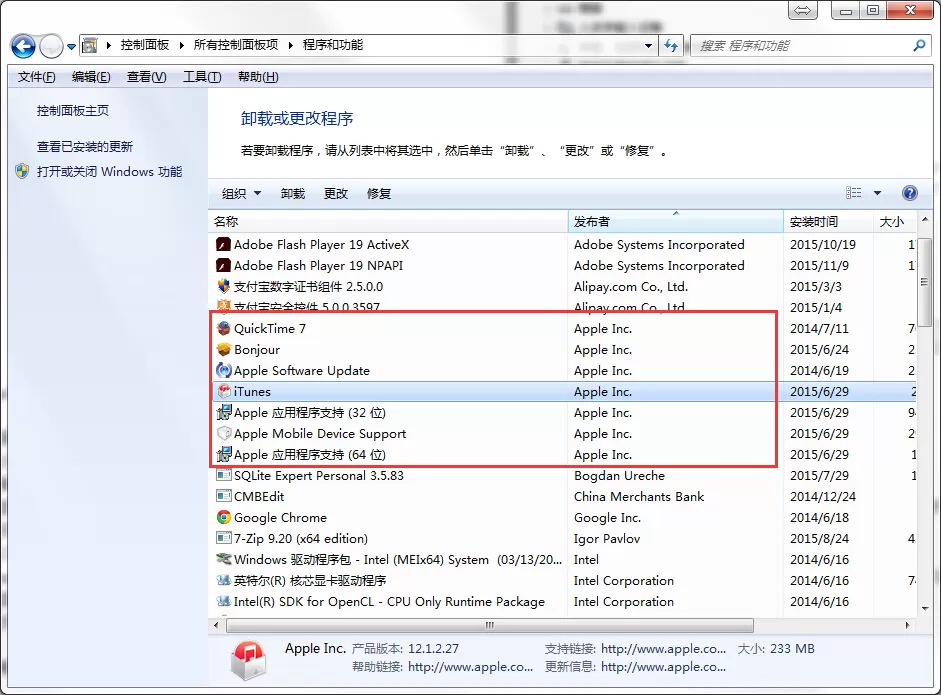941x695 pixels.
Task: Select Apple Mobile Device Support name
Action: (320, 434)
